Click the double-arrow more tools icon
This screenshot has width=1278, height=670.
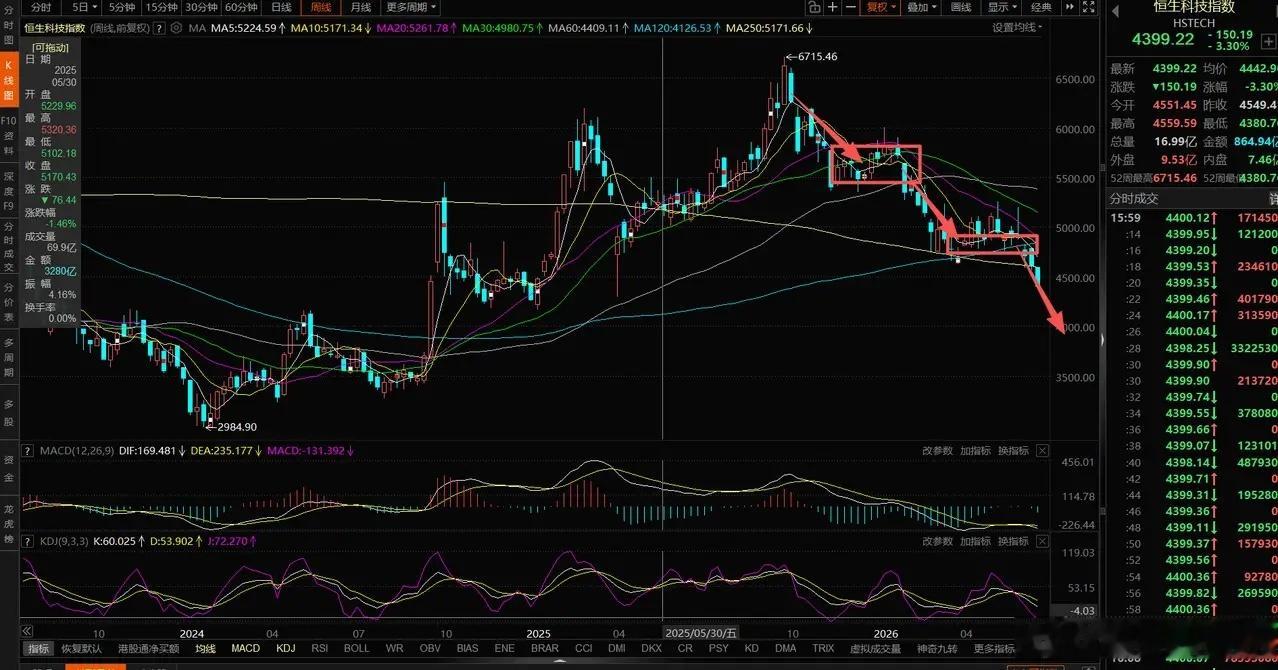(x=1070, y=7)
